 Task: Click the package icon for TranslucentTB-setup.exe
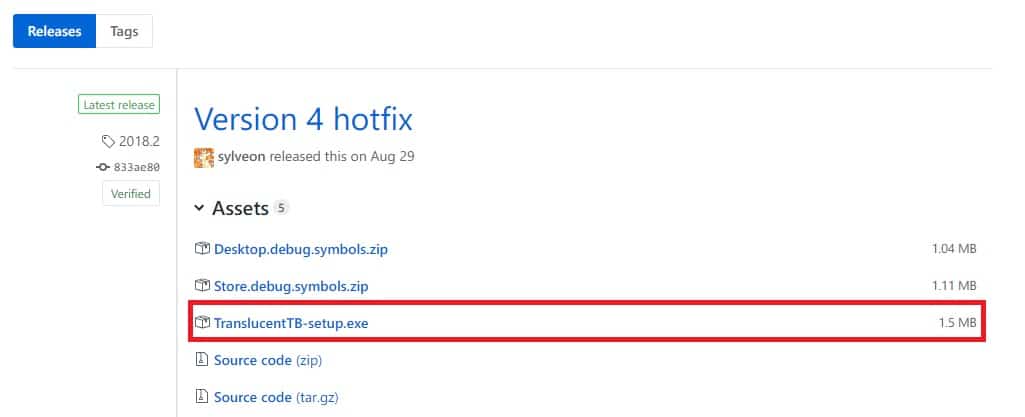pyautogui.click(x=202, y=322)
